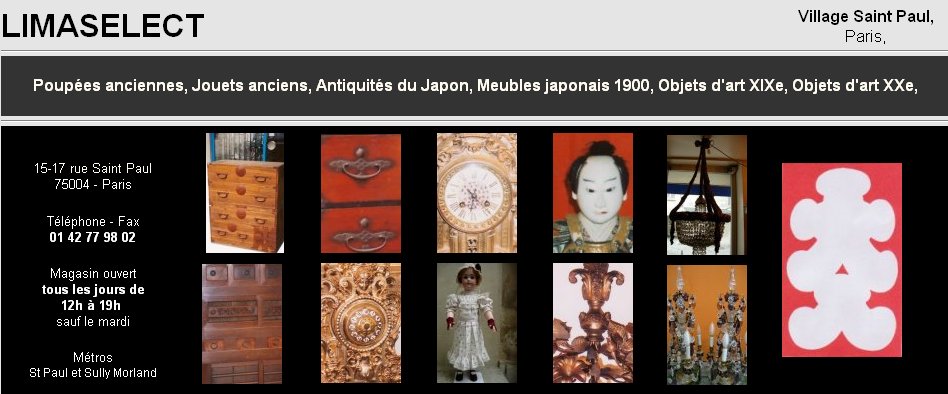Click the crystal candelabra pair image
Viewport: 948px width, 394px height.
point(707,325)
